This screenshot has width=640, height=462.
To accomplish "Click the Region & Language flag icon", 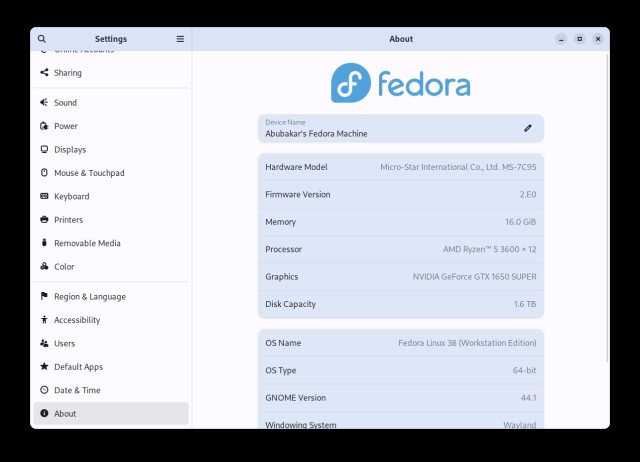I will pos(44,296).
